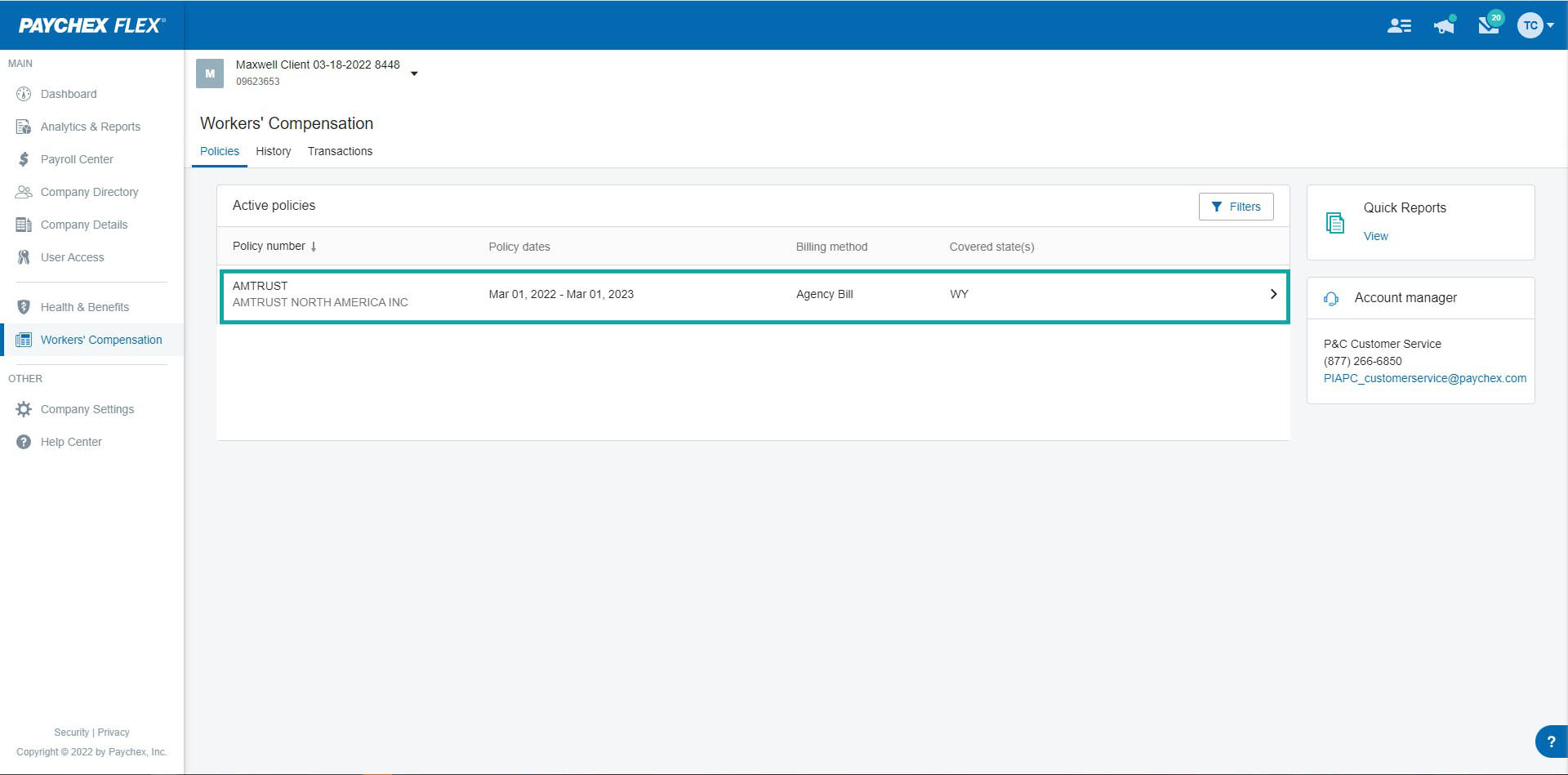Open Company Settings menu item
1568x775 pixels.
tap(87, 409)
